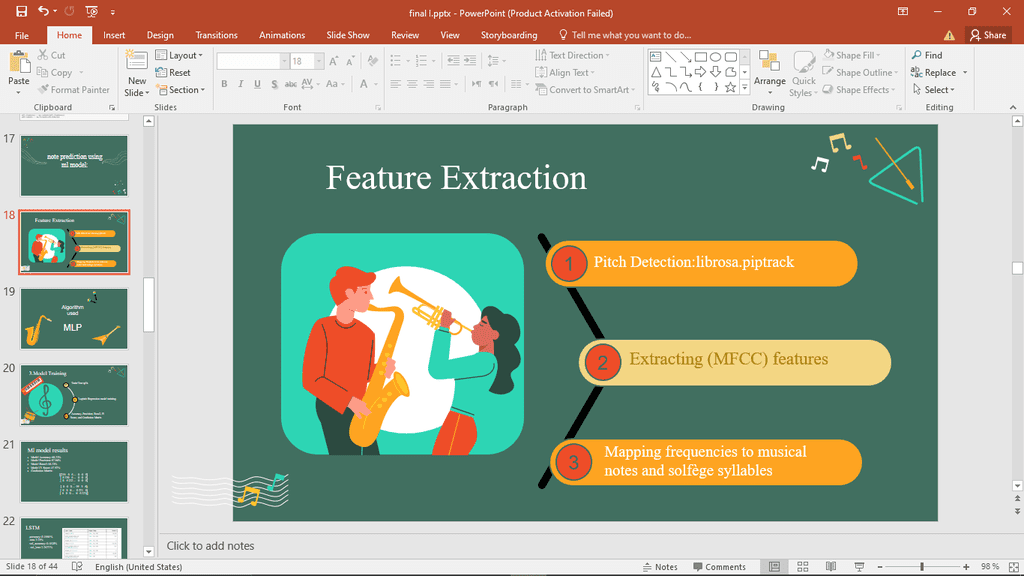Image resolution: width=1024 pixels, height=576 pixels.
Task: Select slide 19 thumbnail with Algorithm used MLP
Action: [74, 319]
